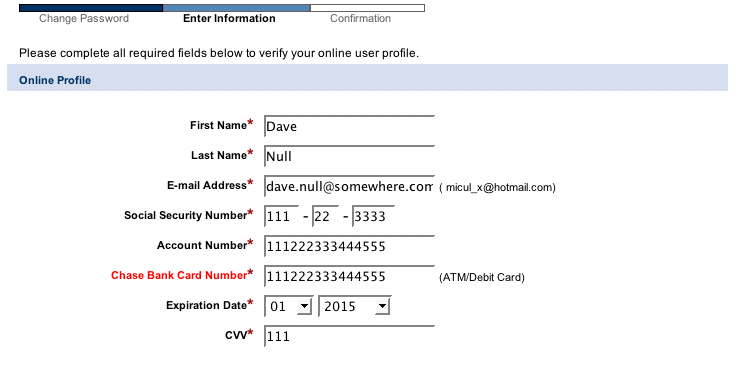Click the middle Social Security Number box
This screenshot has width=736, height=371.
click(x=325, y=216)
